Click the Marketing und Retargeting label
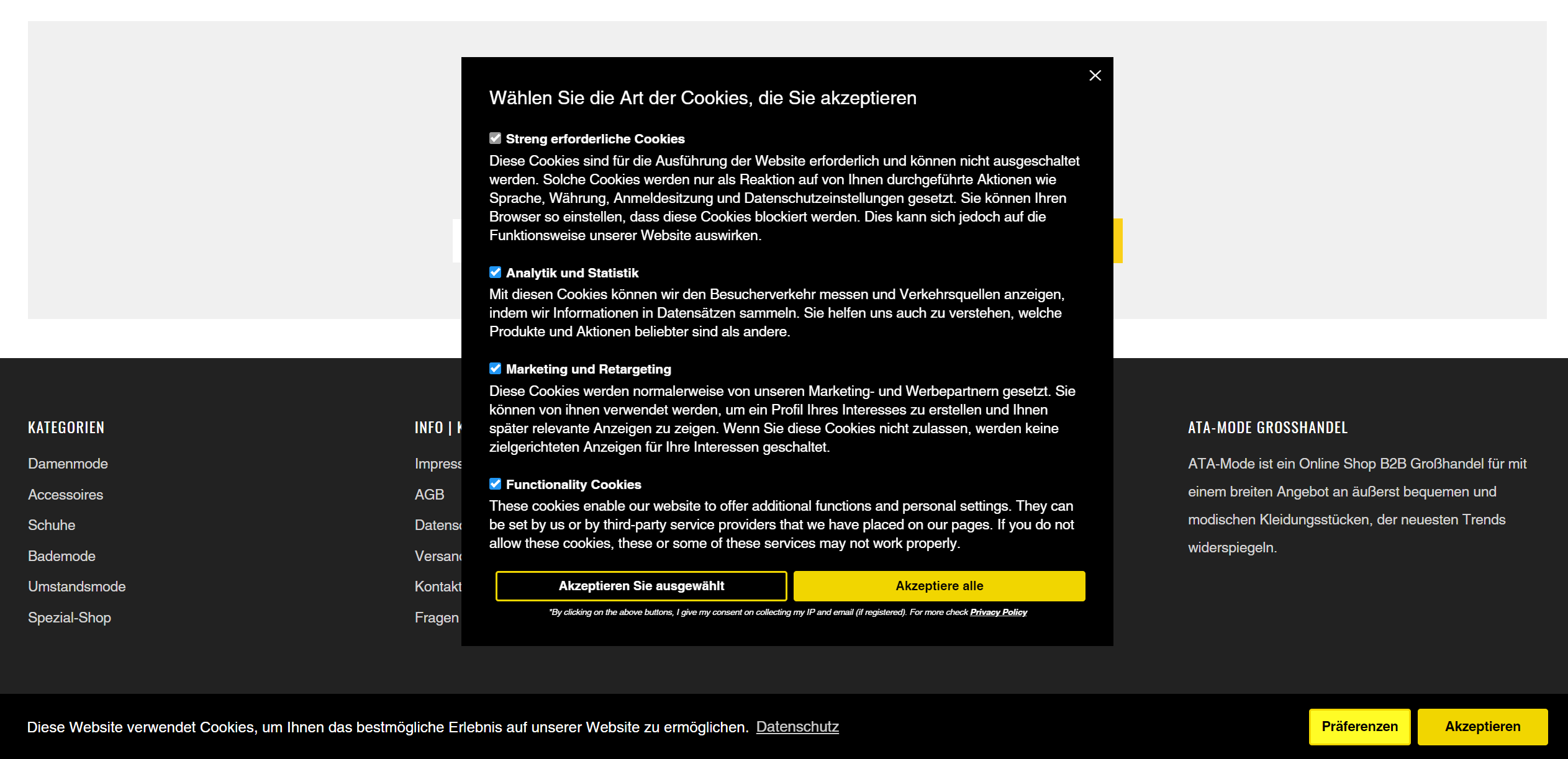The image size is (1568, 759). [589, 369]
